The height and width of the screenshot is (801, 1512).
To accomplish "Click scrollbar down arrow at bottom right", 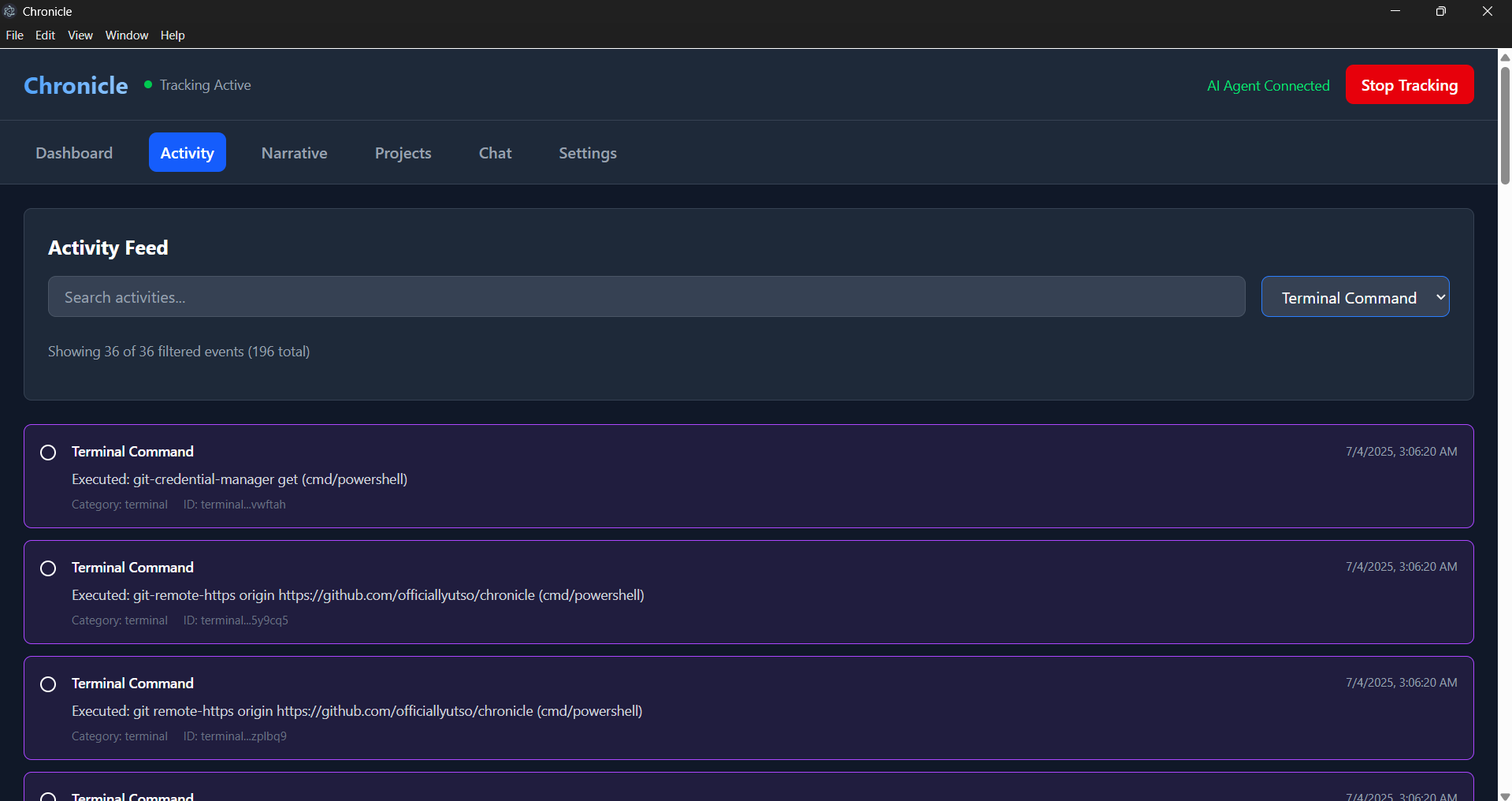I will pos(1505,795).
